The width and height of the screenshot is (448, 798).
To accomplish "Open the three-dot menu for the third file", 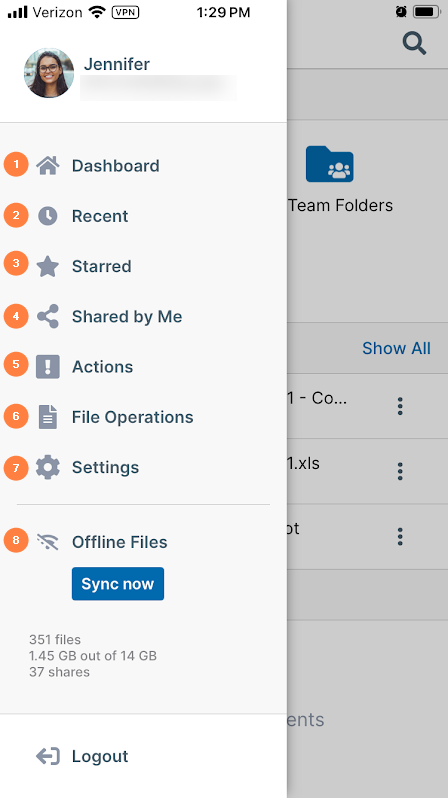I will tap(400, 536).
